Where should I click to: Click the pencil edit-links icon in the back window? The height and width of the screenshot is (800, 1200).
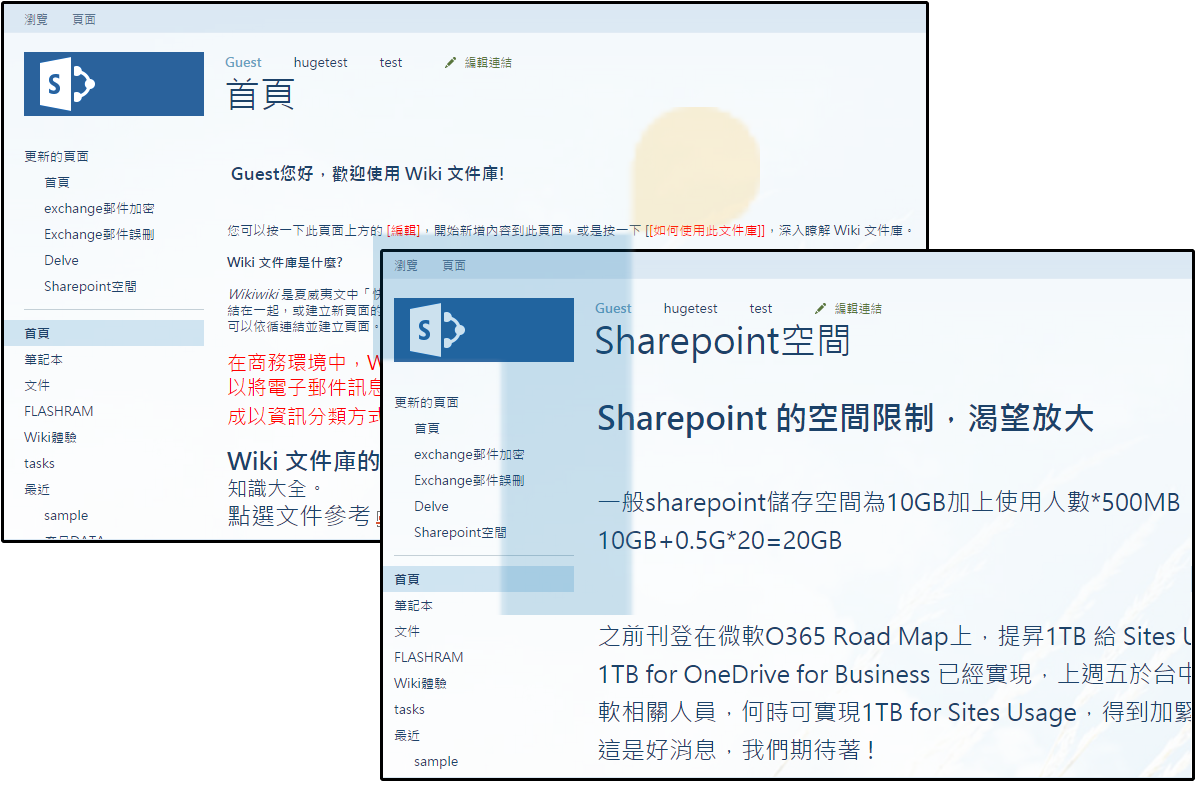coord(450,62)
